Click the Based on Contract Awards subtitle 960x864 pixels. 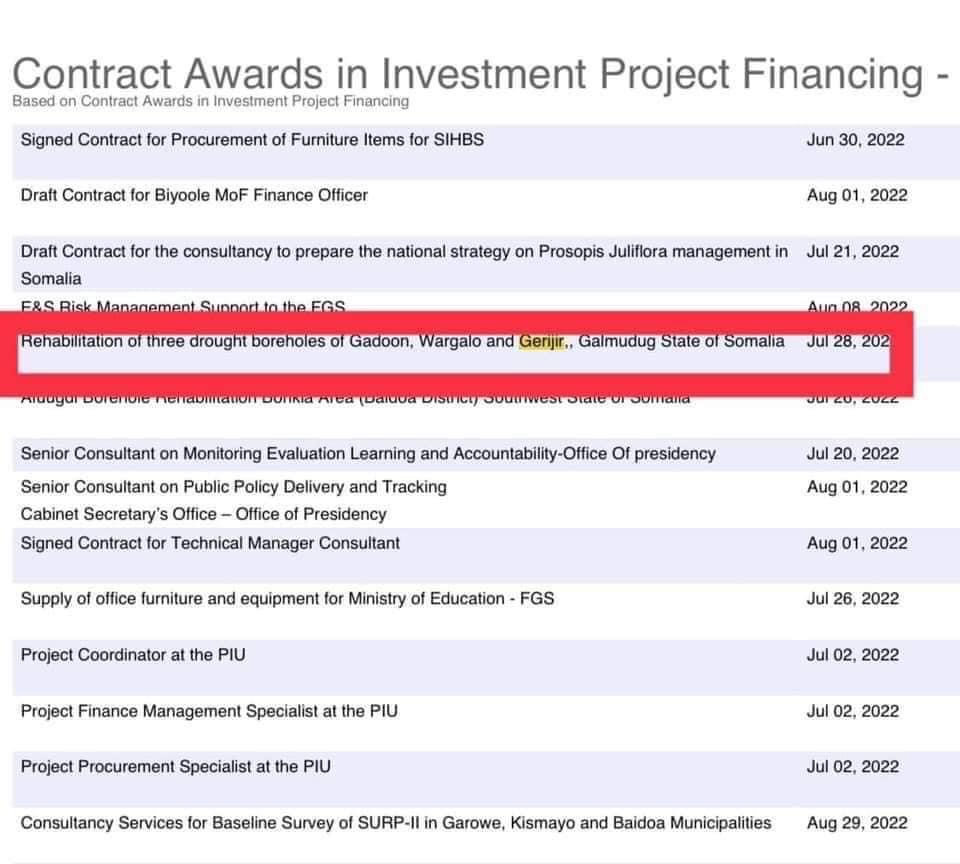(x=211, y=101)
